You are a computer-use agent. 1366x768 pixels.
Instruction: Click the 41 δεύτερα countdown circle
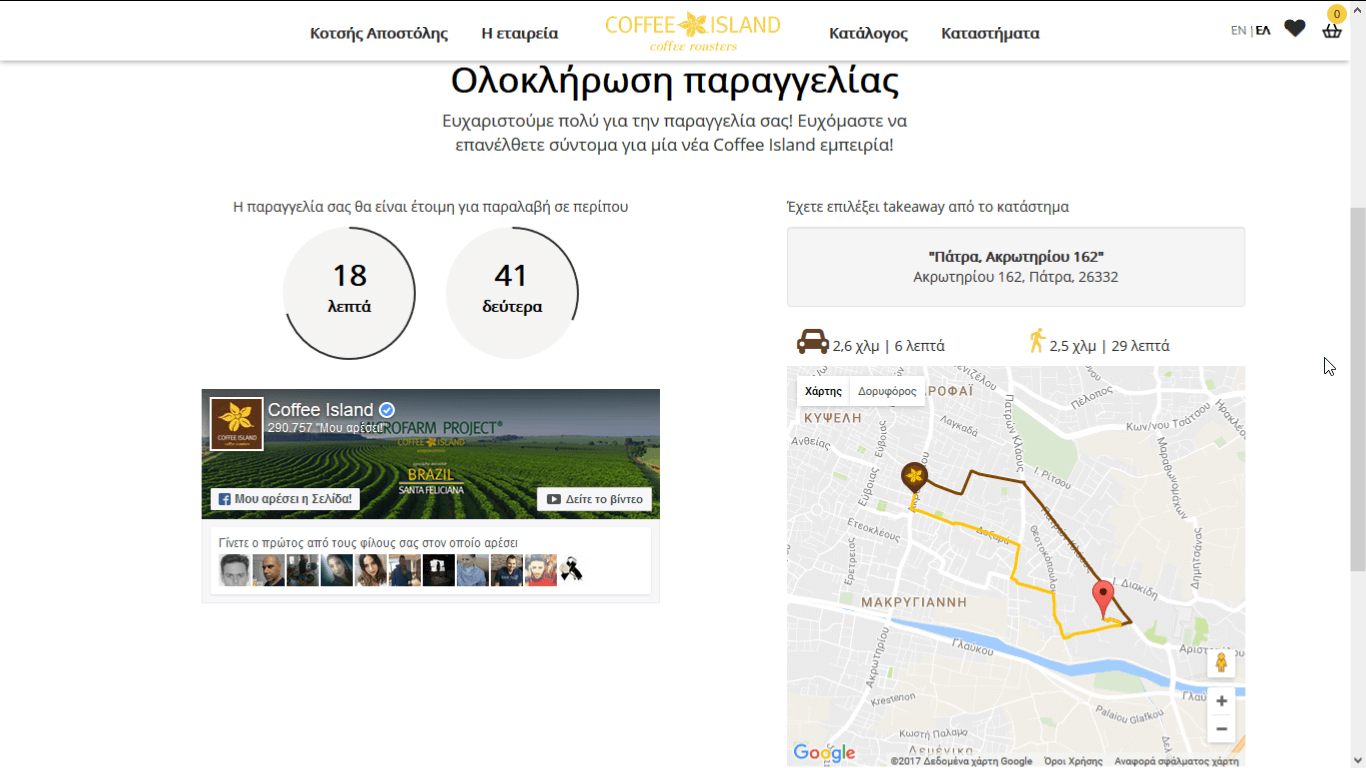[x=512, y=293]
